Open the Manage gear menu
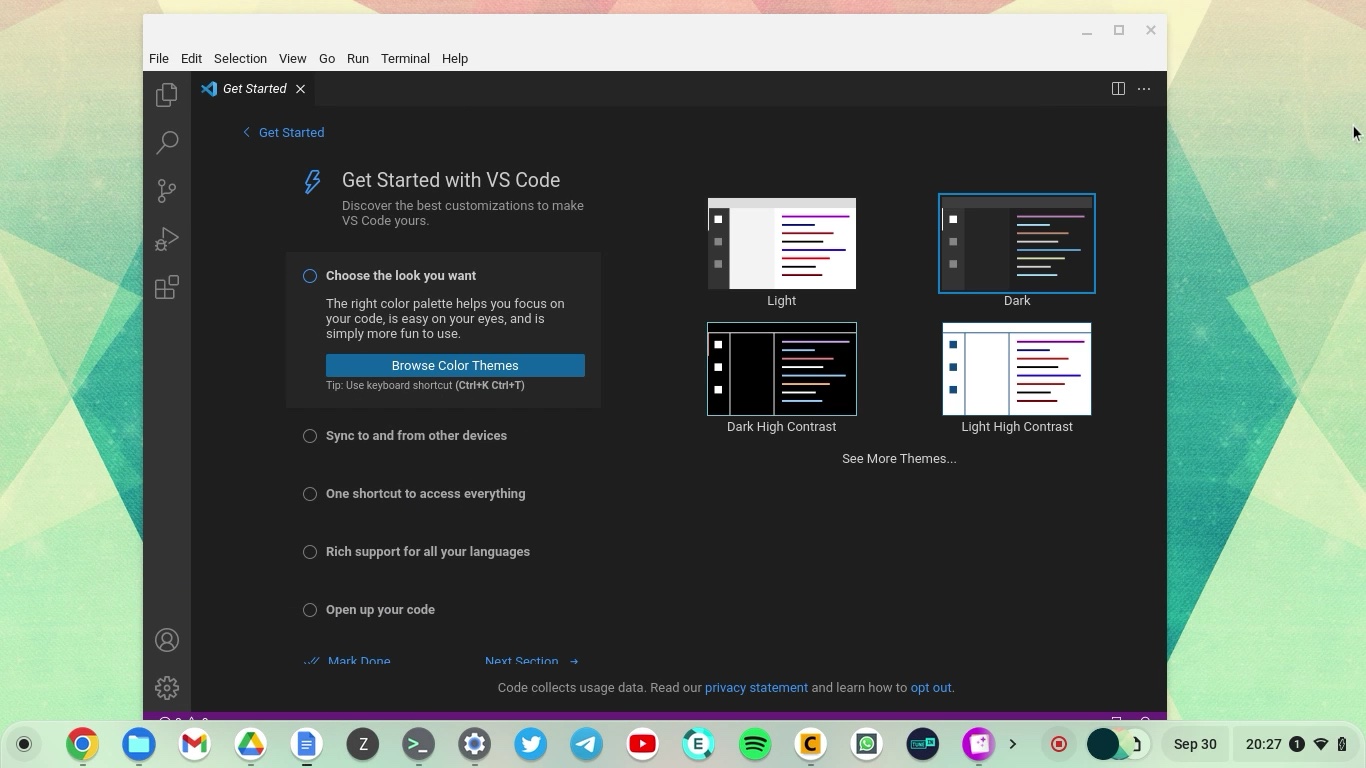 tap(167, 688)
